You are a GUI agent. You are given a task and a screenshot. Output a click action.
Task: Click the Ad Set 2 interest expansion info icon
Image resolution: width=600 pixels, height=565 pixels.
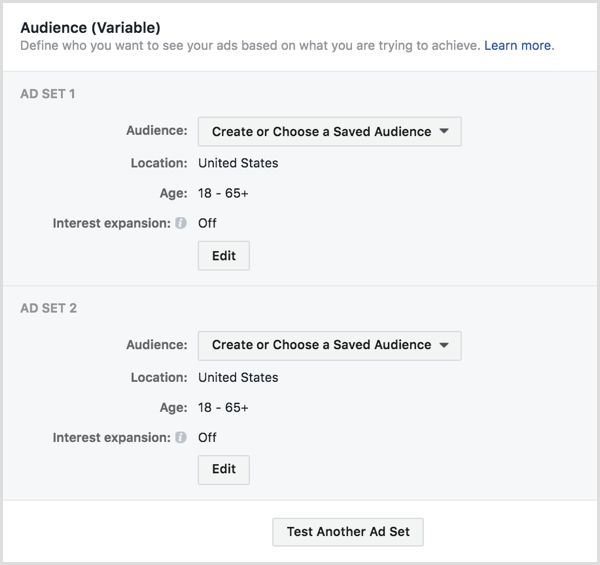(x=181, y=437)
